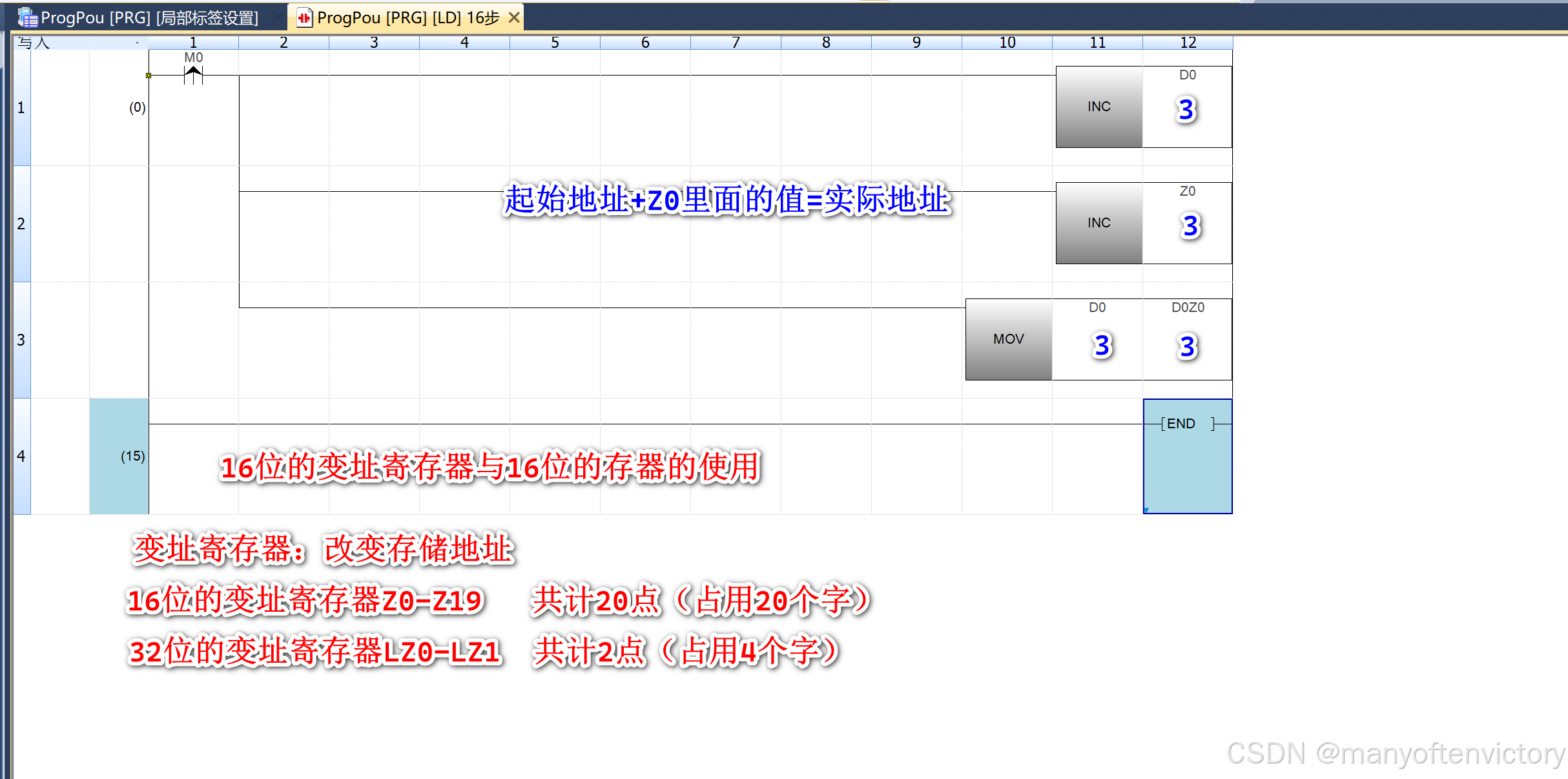The width and height of the screenshot is (1568, 779).
Task: Select the M0 rising-edge contact symbol
Action: [193, 75]
